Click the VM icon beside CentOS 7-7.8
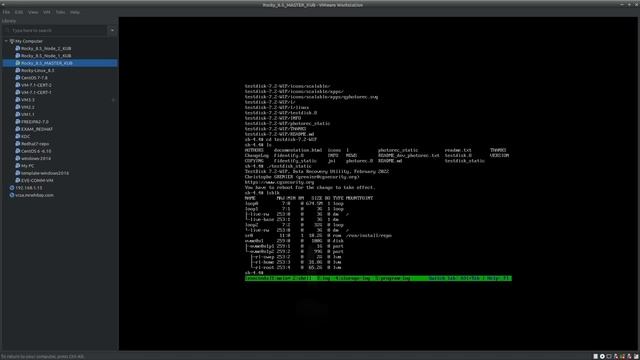The image size is (640, 360). point(18,78)
